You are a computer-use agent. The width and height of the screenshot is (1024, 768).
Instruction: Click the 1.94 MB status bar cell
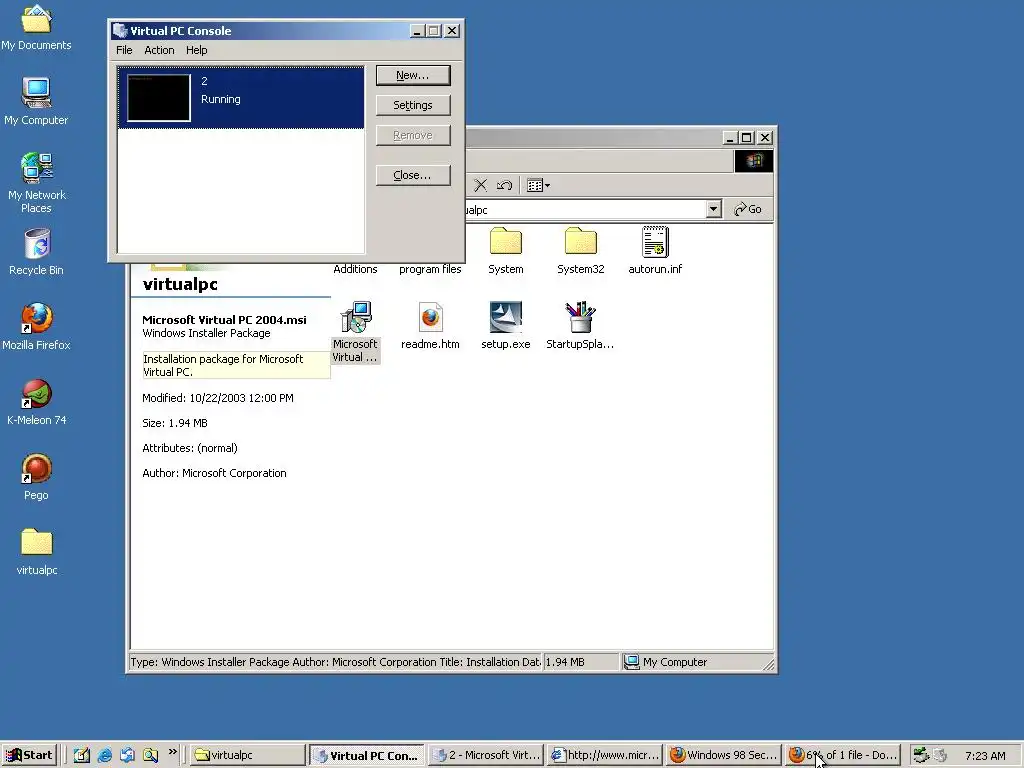(581, 662)
